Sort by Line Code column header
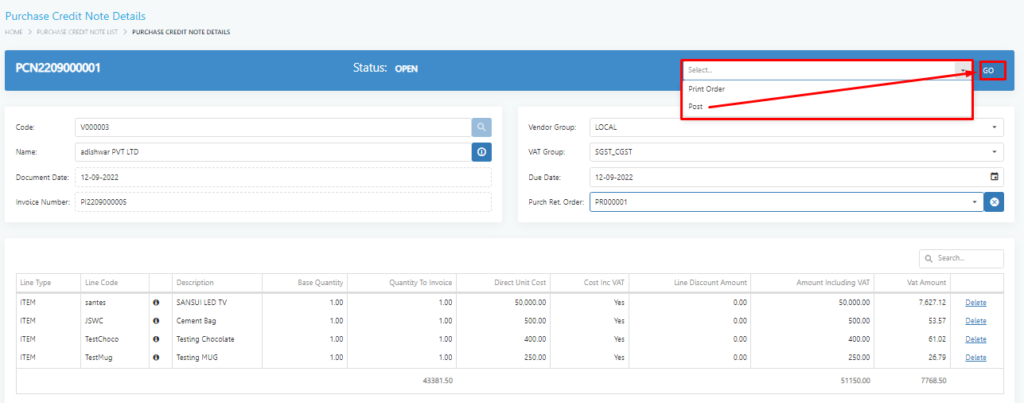This screenshot has height=403, width=1024. (101, 283)
